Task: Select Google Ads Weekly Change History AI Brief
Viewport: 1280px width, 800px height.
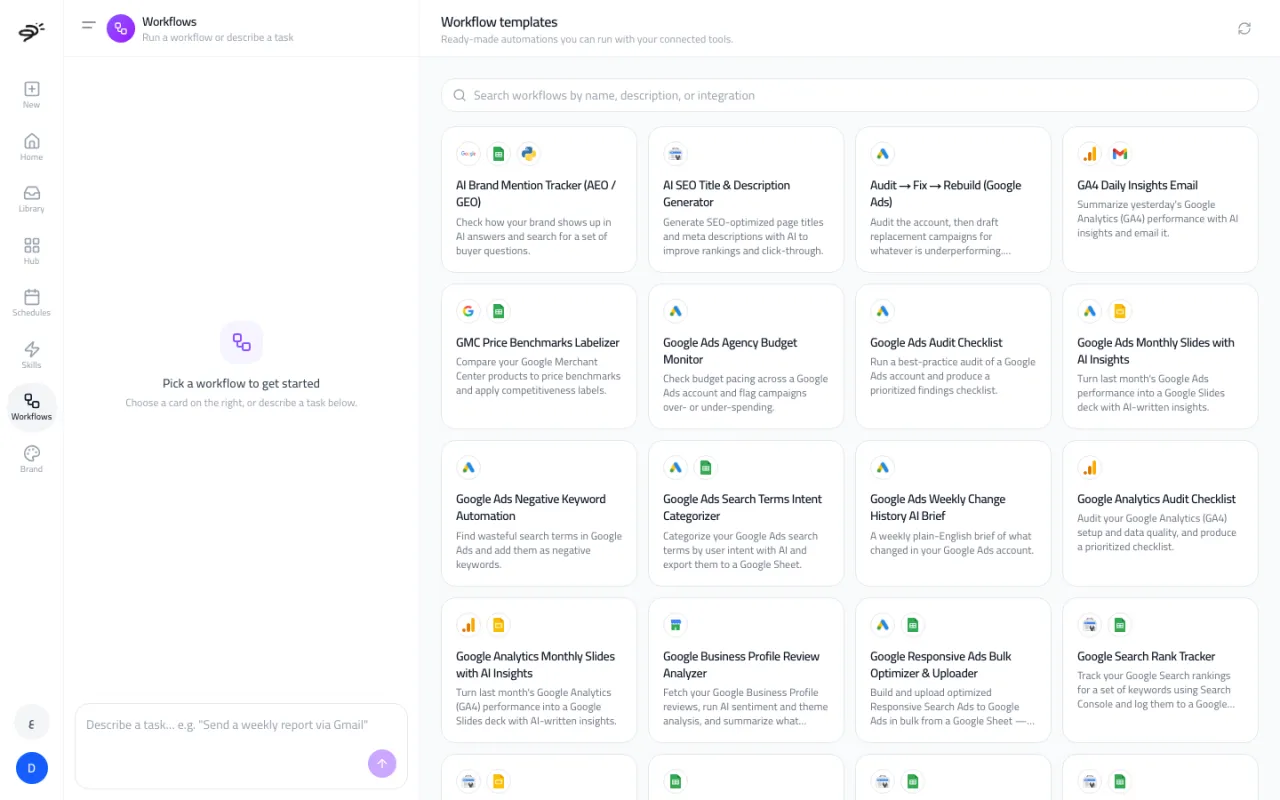Action: pyautogui.click(x=953, y=513)
